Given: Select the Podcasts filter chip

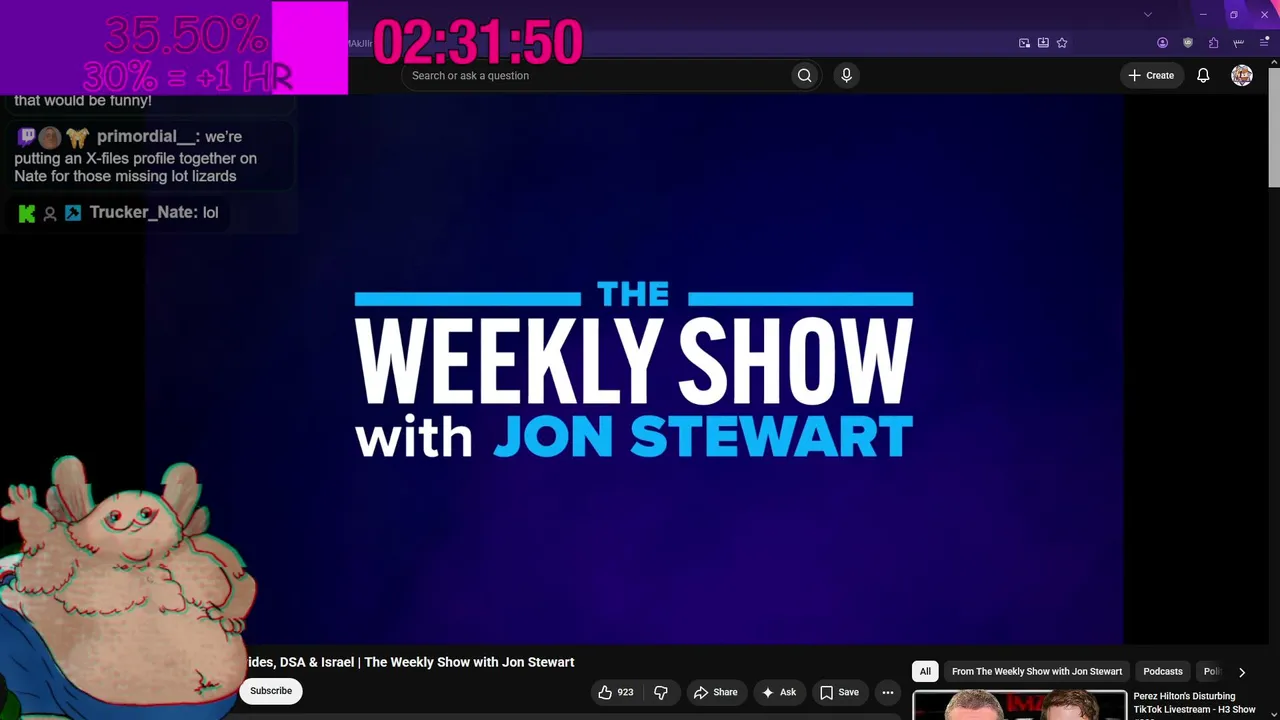Looking at the screenshot, I should point(1163,672).
